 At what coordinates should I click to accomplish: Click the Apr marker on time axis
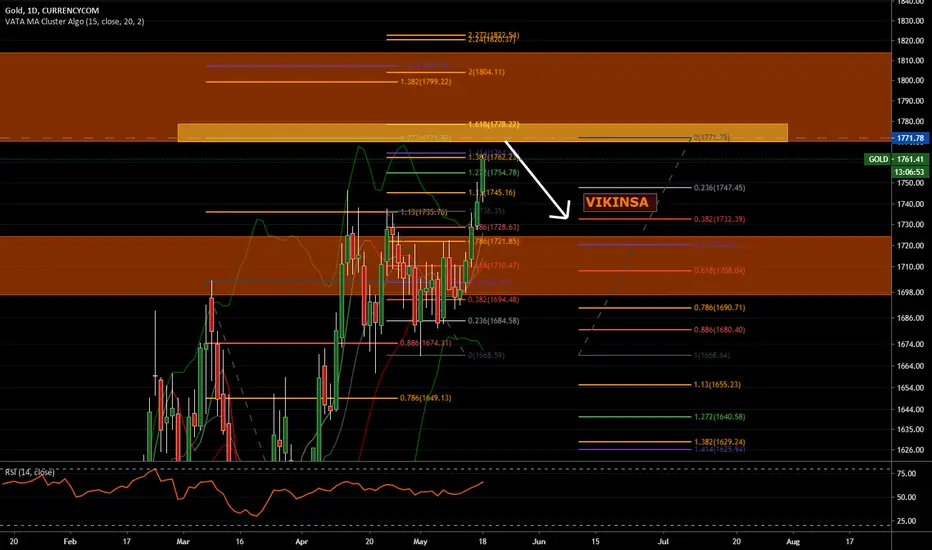[302, 542]
